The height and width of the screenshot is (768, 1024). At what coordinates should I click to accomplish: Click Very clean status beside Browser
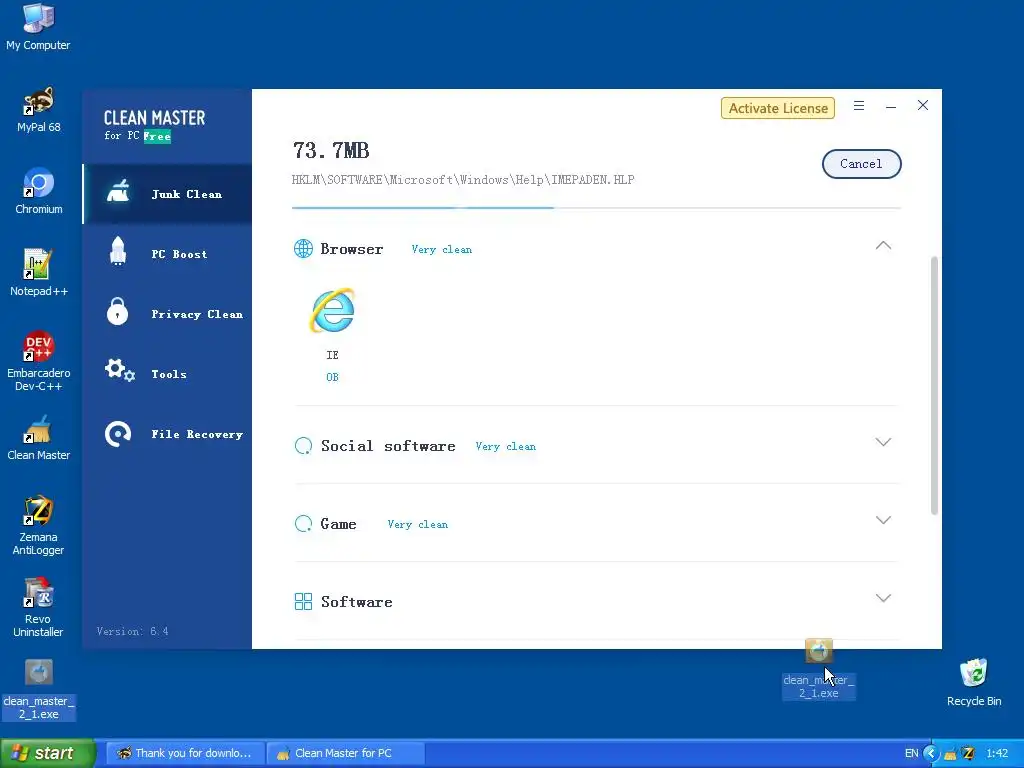coord(441,249)
